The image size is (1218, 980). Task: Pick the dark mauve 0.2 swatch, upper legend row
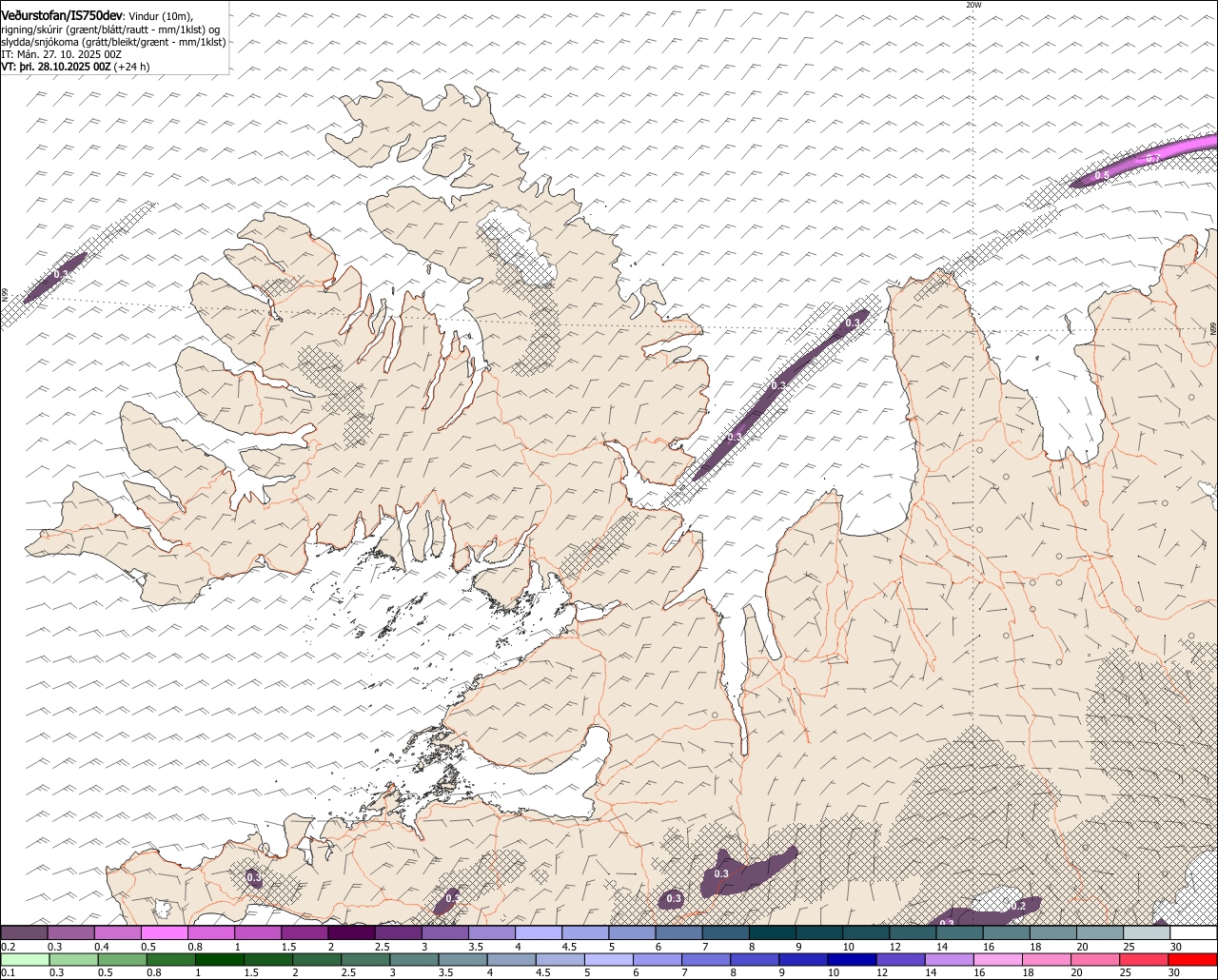click(24, 932)
